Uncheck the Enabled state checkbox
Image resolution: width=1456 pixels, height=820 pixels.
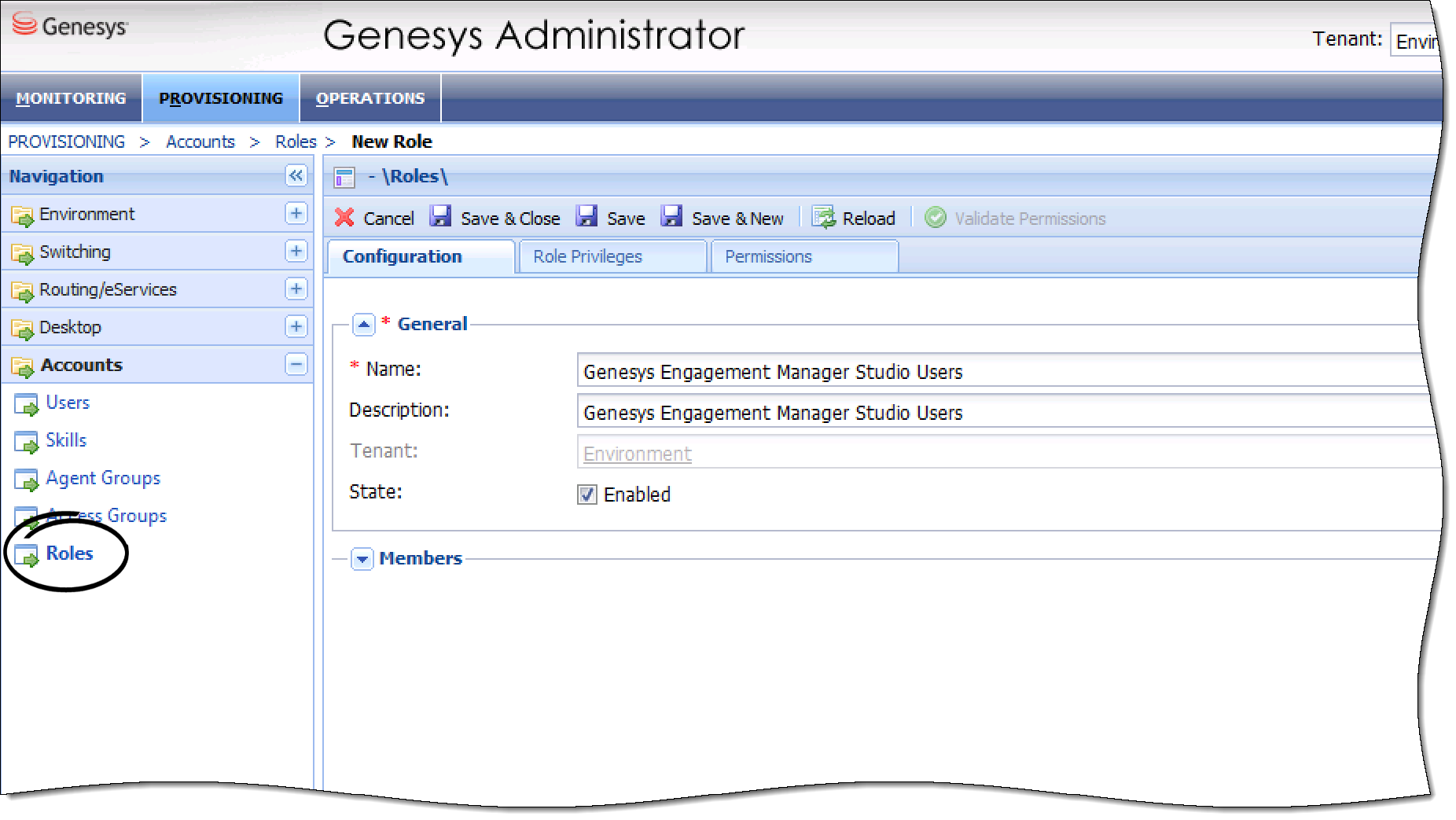point(587,495)
